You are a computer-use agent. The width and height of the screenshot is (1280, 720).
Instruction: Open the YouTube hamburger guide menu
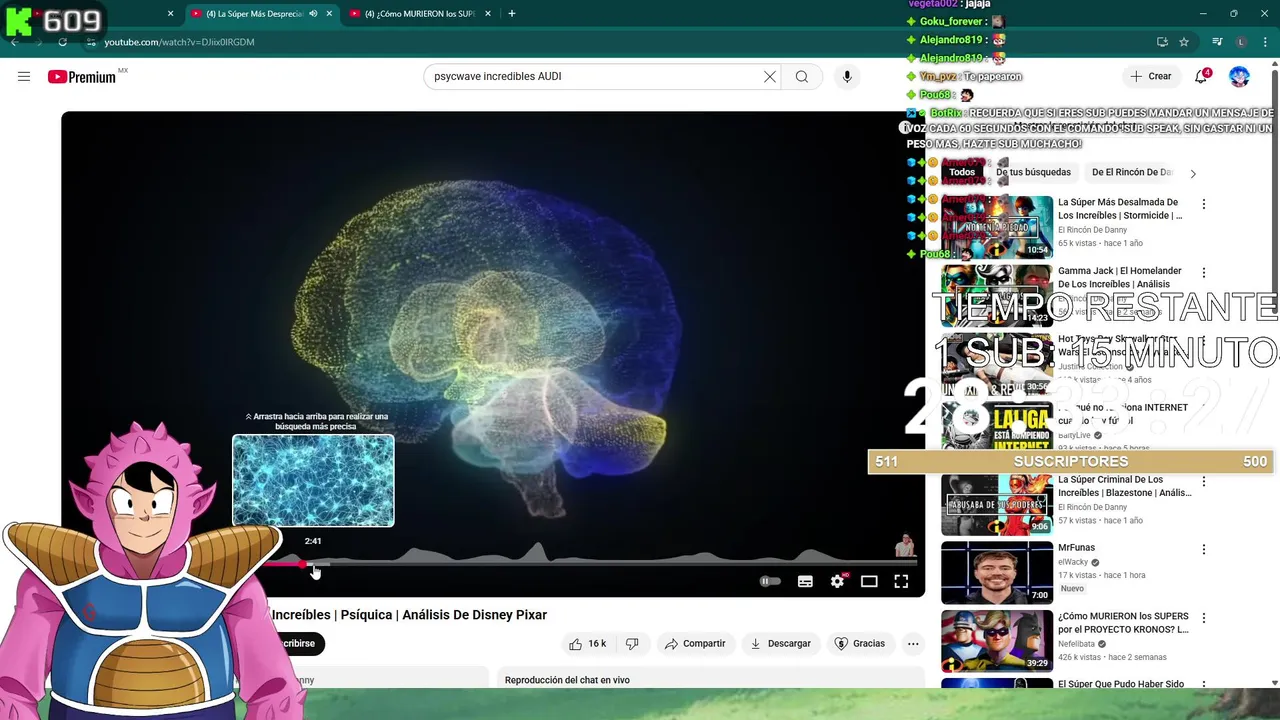coord(24,76)
